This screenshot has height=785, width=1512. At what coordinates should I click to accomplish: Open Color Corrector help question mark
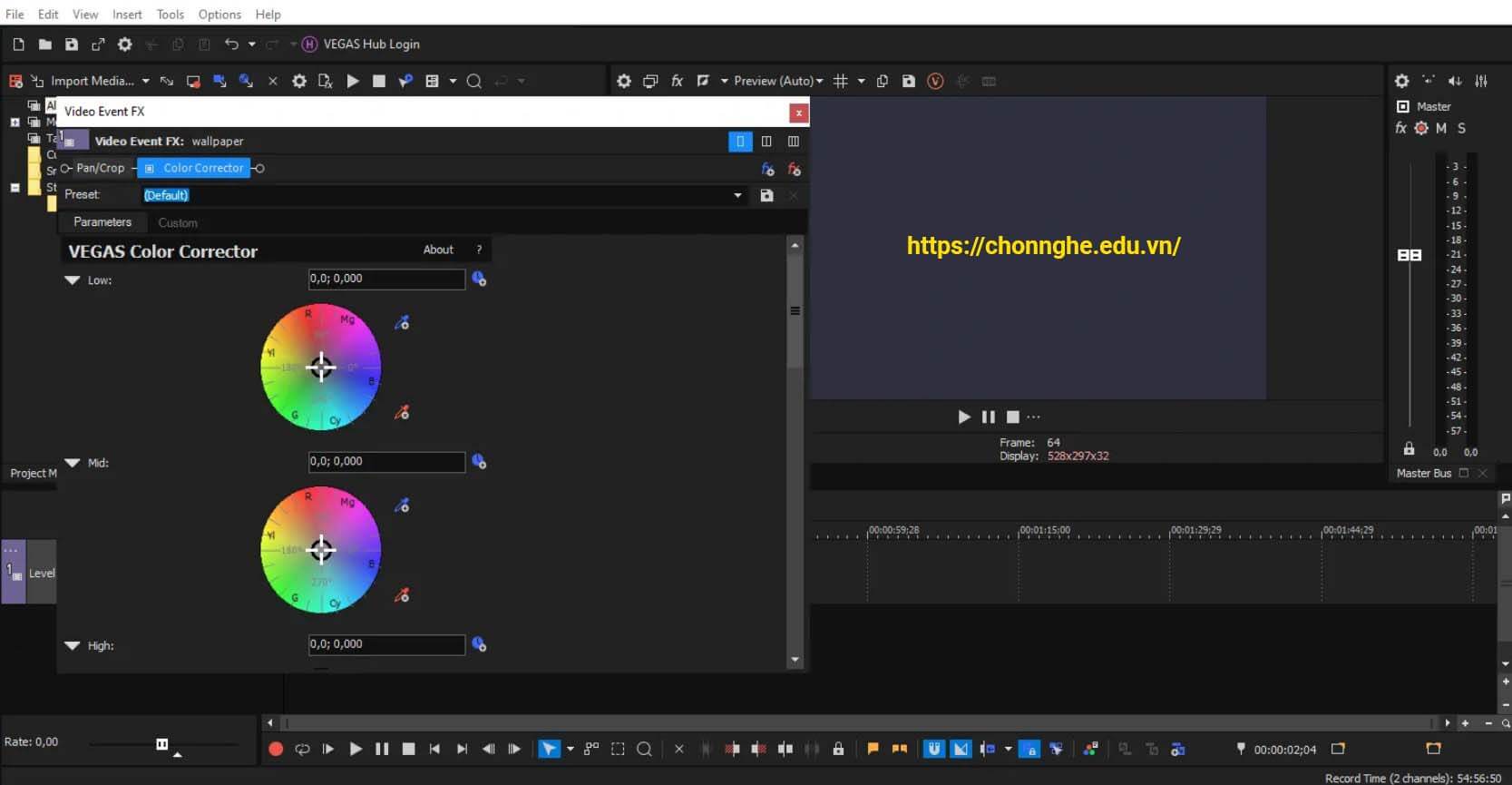[479, 250]
